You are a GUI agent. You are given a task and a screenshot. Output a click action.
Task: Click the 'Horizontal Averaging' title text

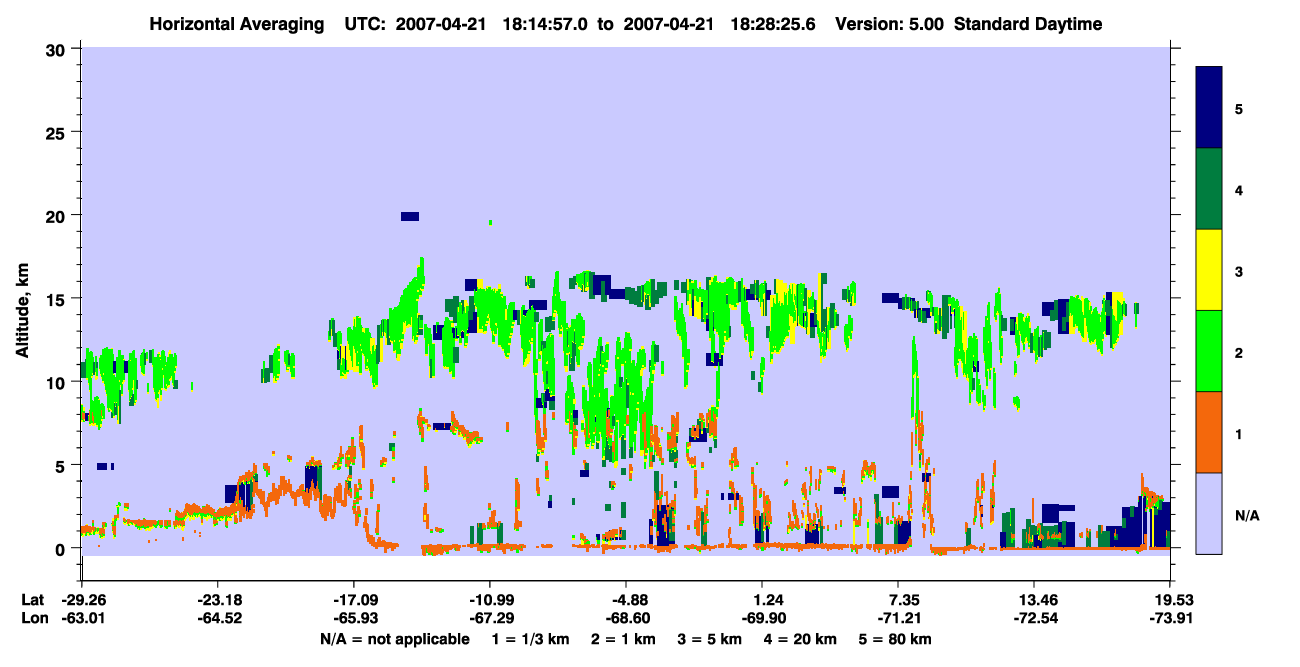(235, 24)
